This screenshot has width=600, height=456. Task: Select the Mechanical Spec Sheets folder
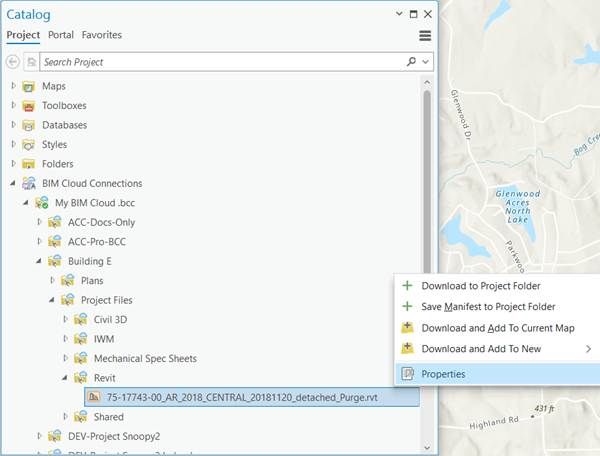click(145, 358)
